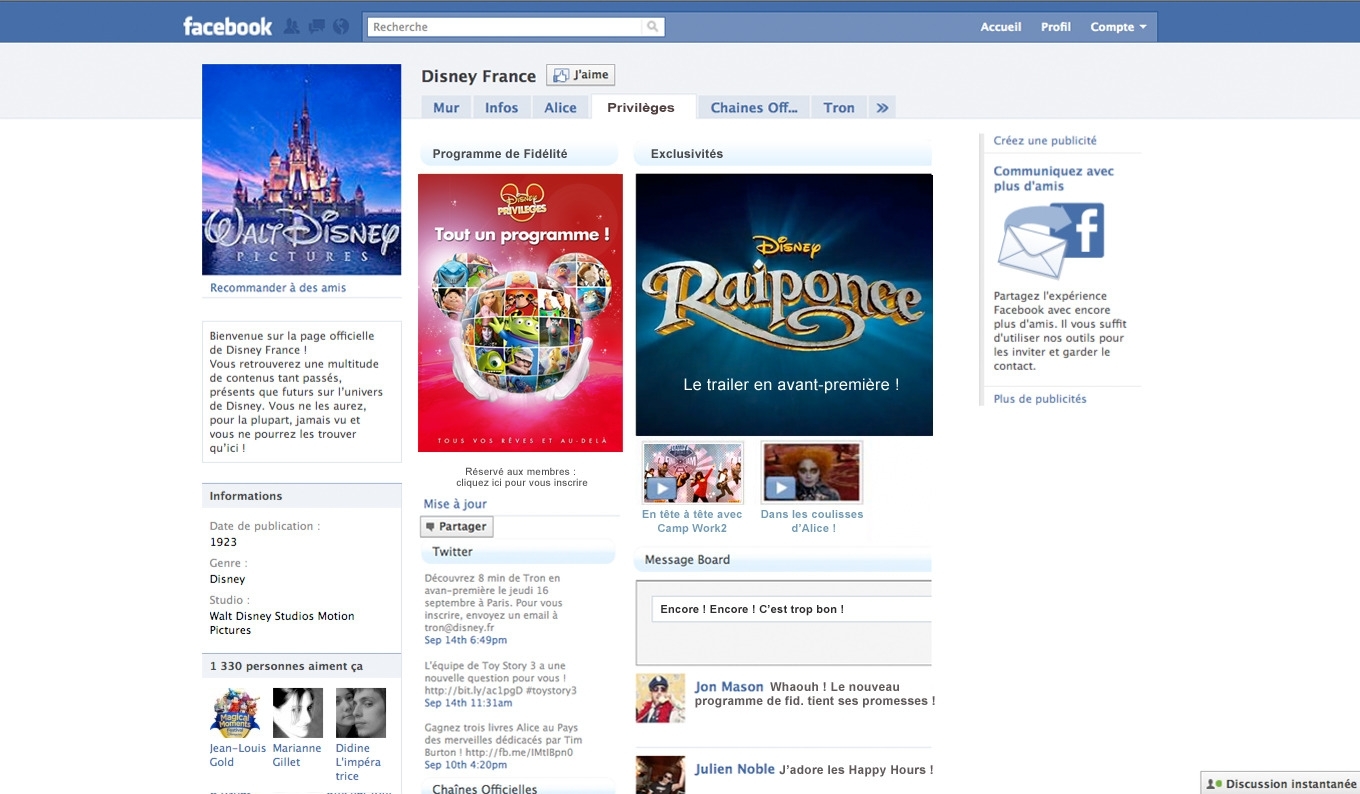1360x794 pixels.
Task: Open the friend requests icon
Action: 292,27
